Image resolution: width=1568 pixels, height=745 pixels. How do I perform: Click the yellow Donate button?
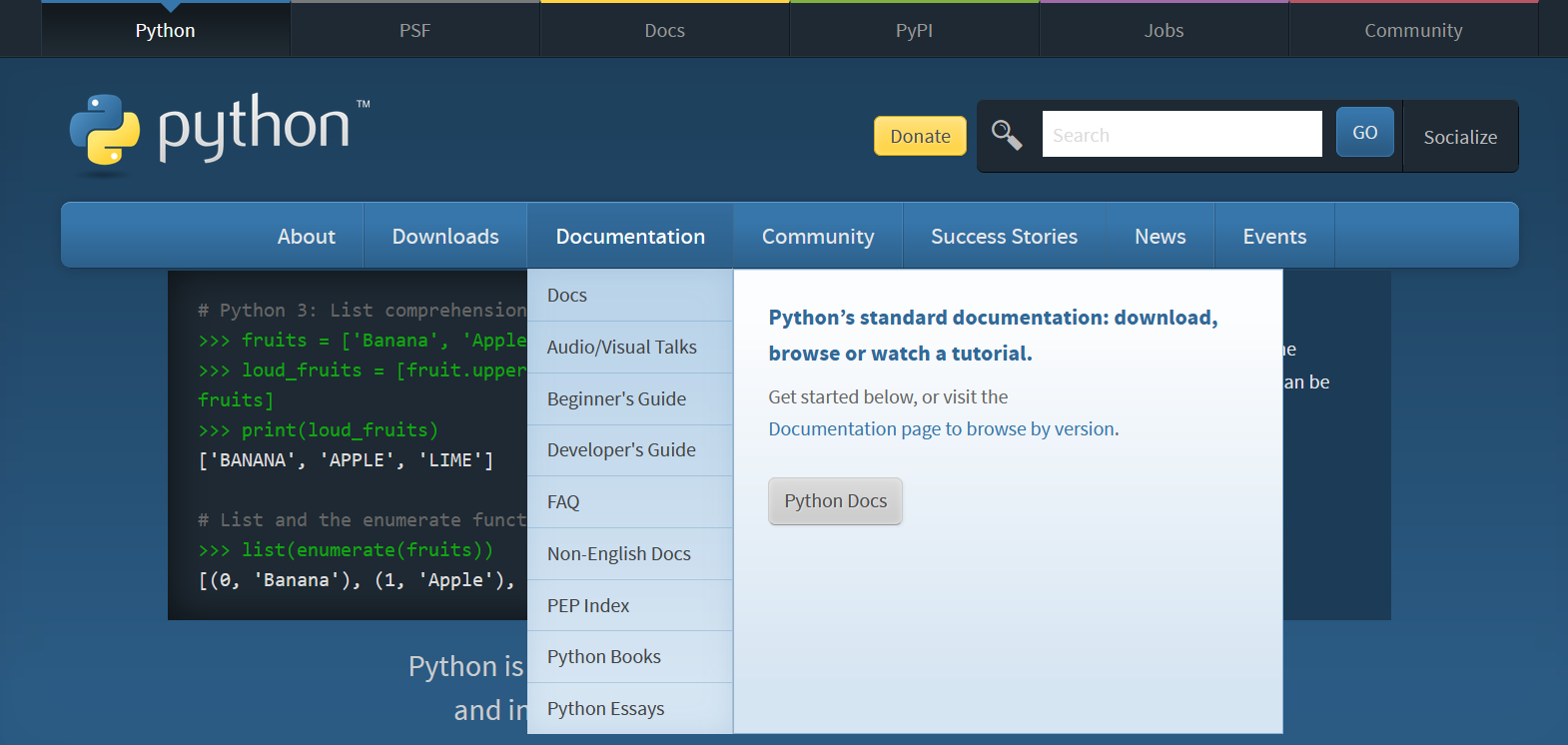click(921, 136)
